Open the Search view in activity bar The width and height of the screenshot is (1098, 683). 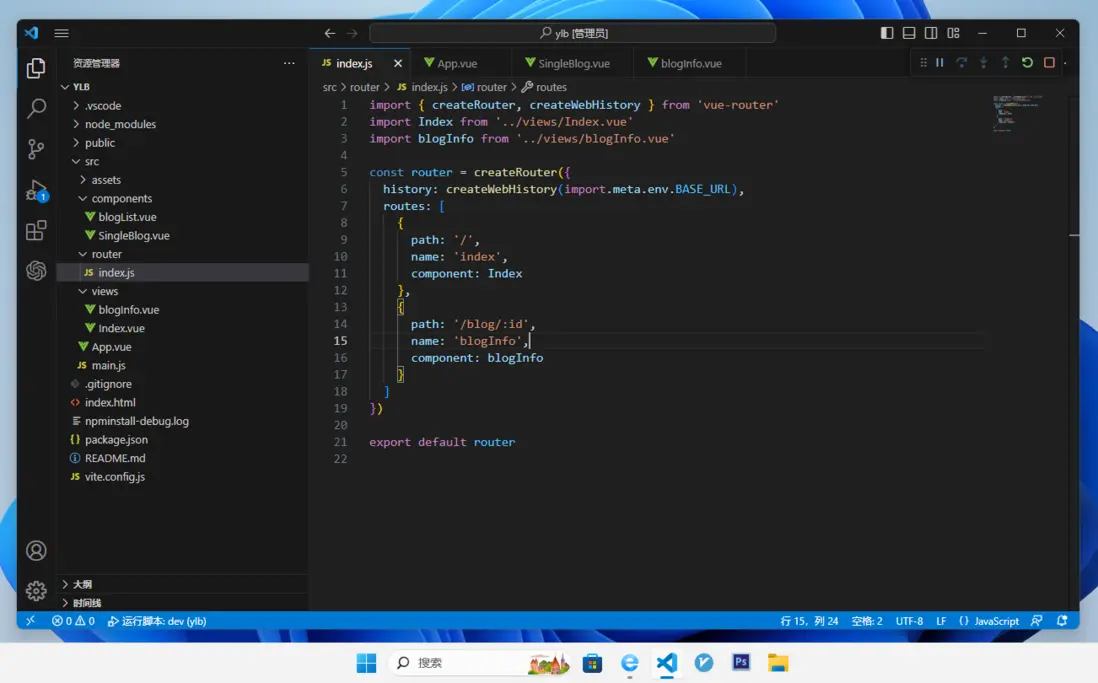pos(36,108)
